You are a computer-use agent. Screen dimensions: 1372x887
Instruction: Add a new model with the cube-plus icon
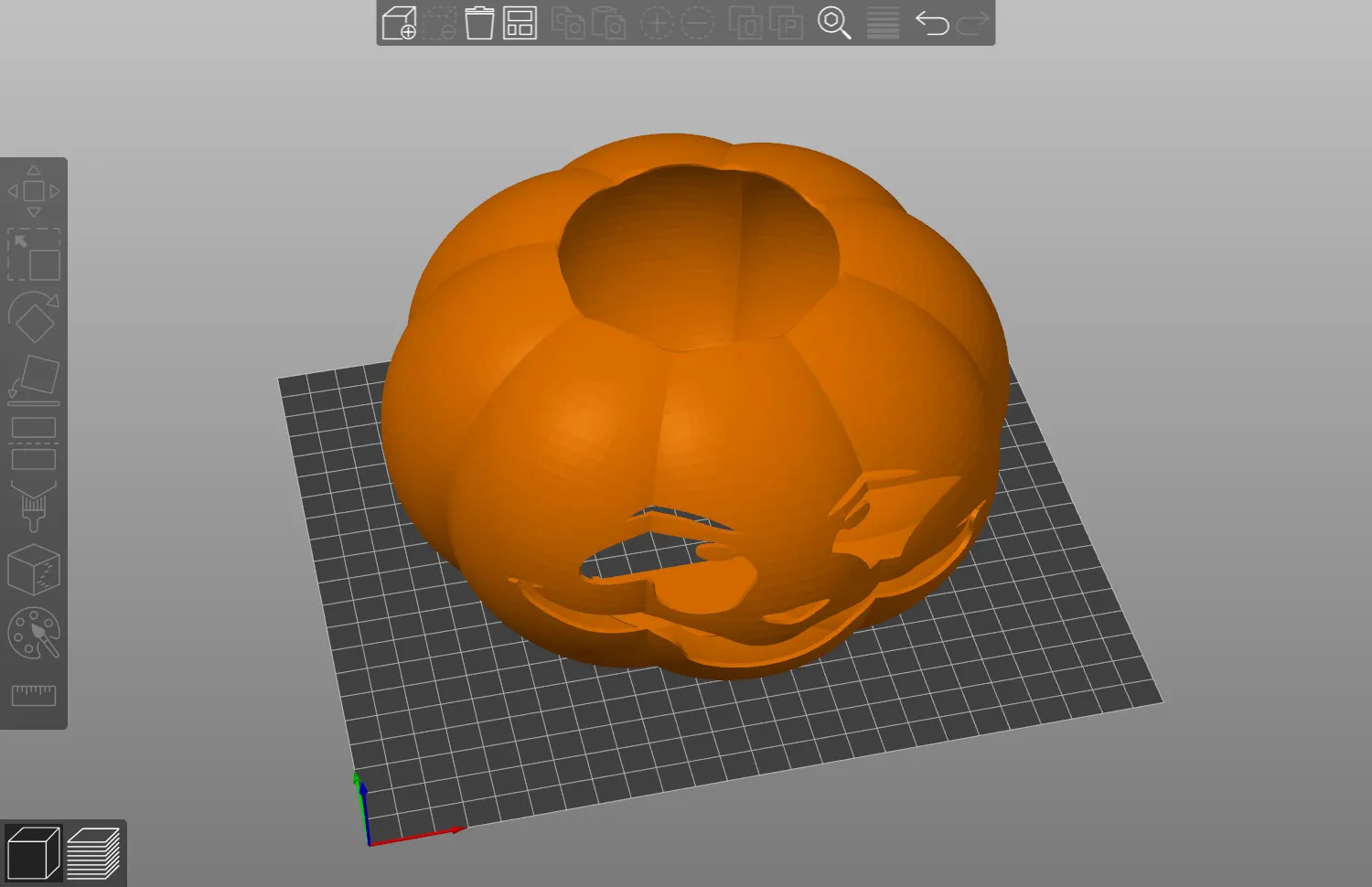click(399, 23)
